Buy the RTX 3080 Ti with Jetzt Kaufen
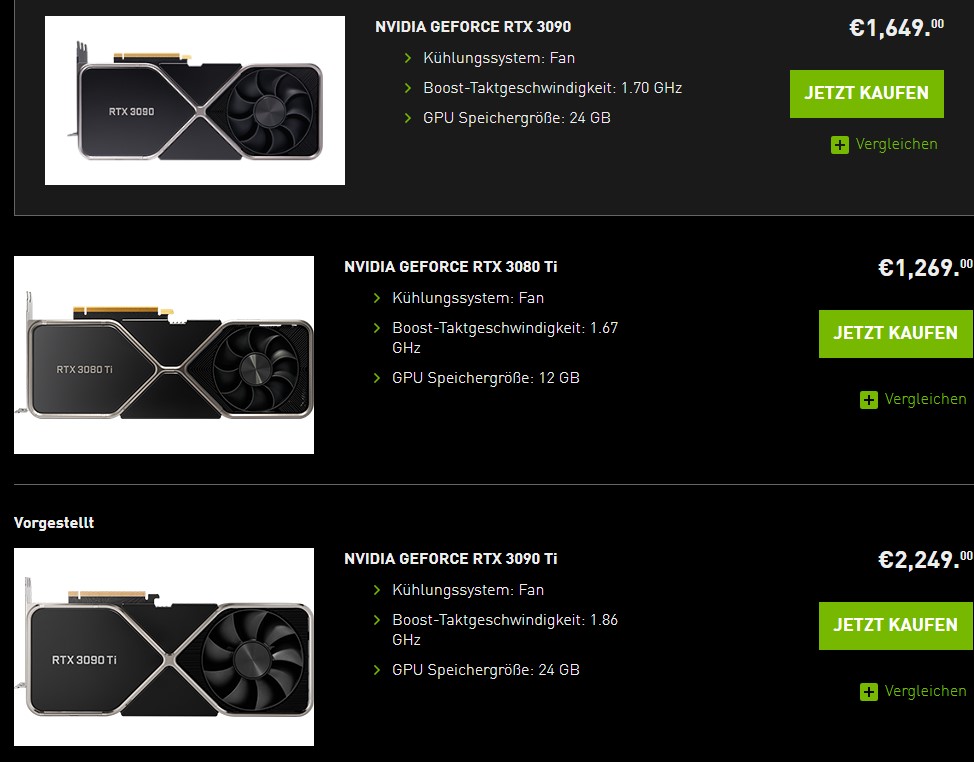The image size is (974, 762). [895, 333]
